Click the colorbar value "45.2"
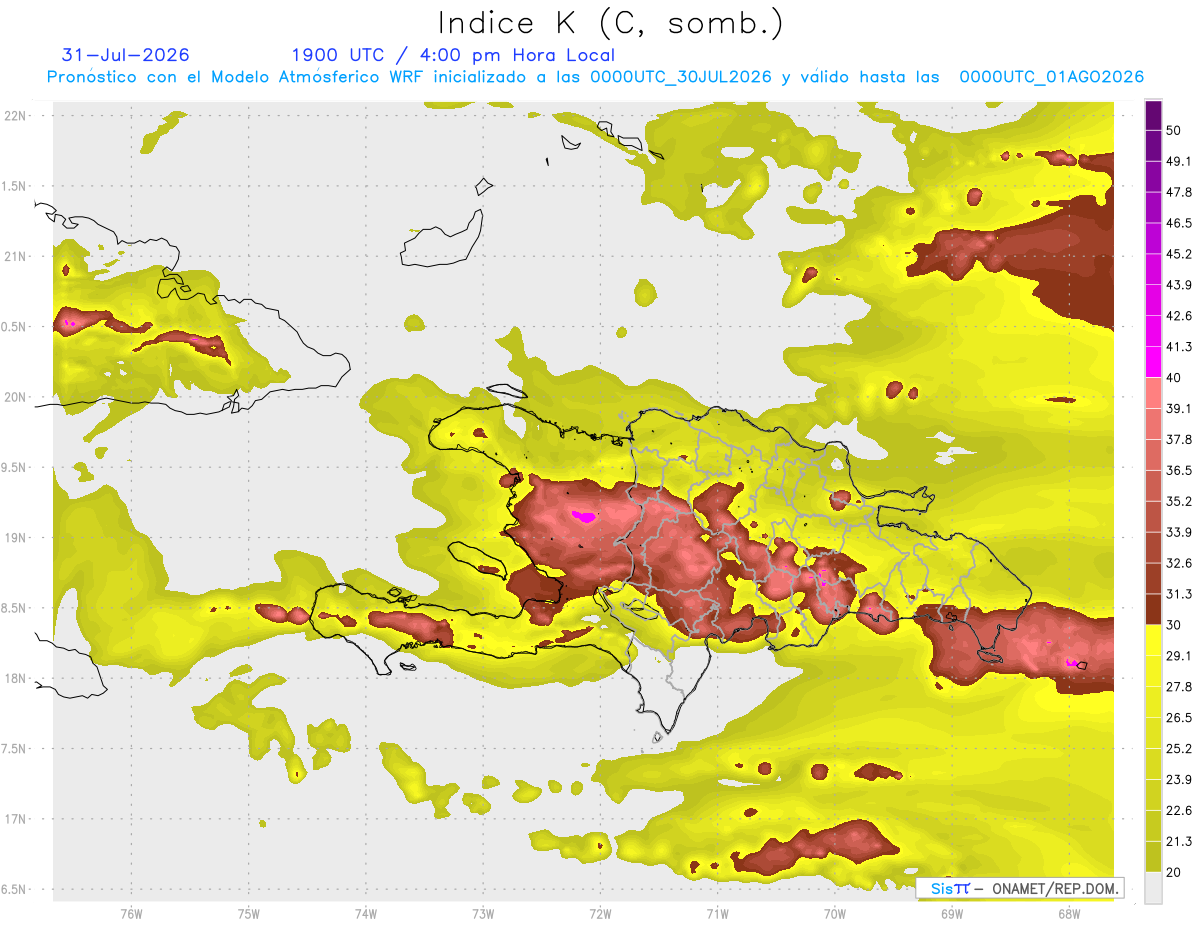 pyautogui.click(x=1178, y=254)
